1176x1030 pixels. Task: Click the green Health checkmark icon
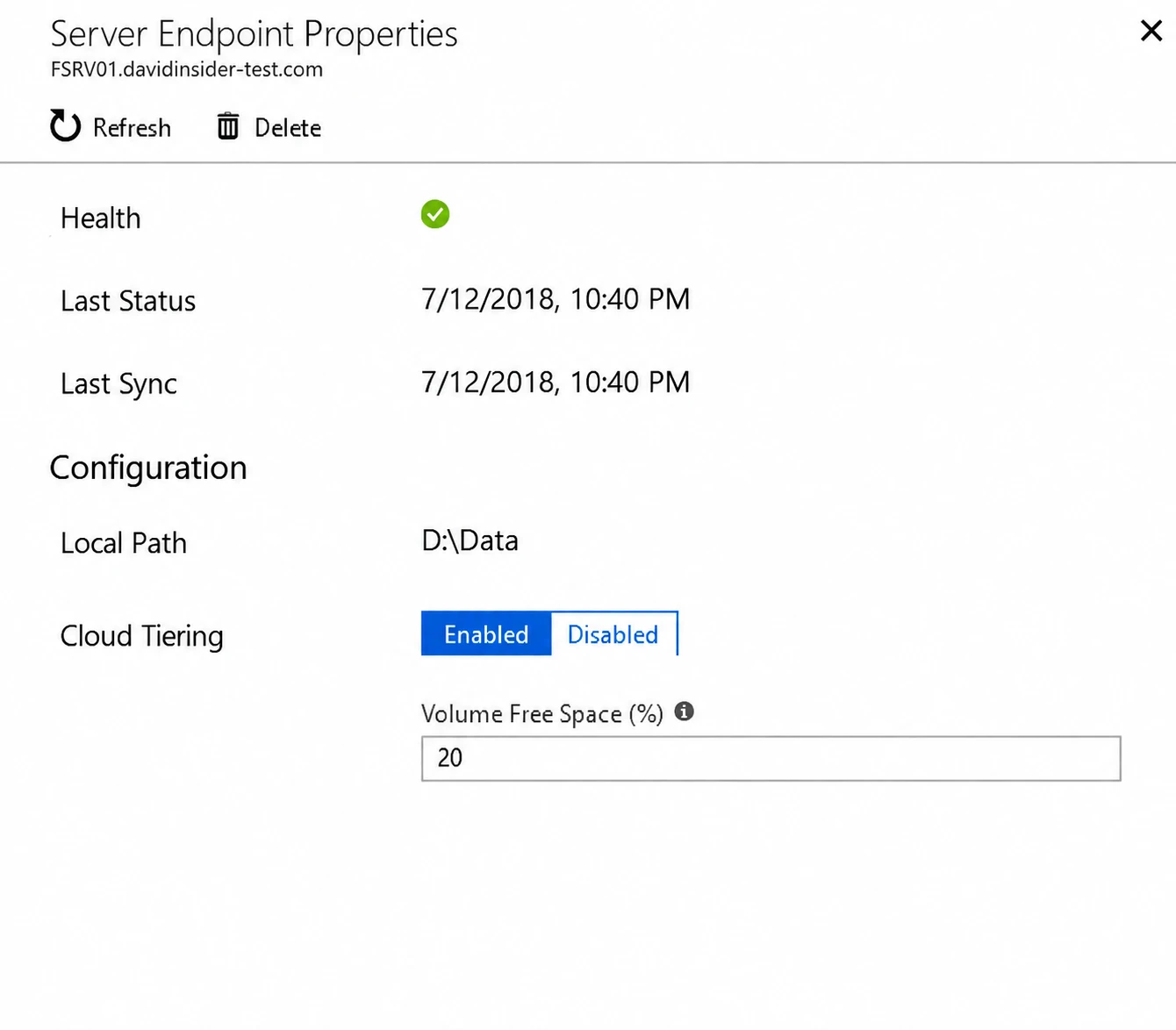click(435, 214)
